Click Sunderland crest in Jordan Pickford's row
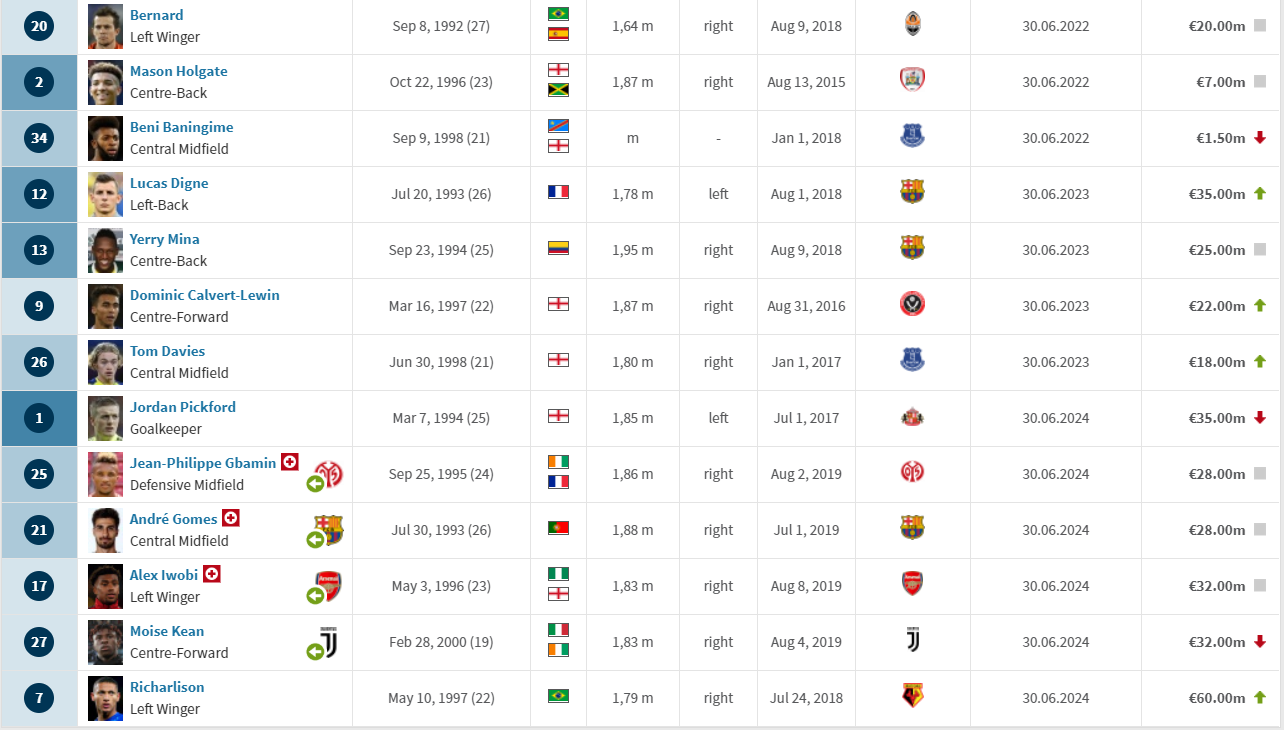The image size is (1284, 730). (x=912, y=416)
